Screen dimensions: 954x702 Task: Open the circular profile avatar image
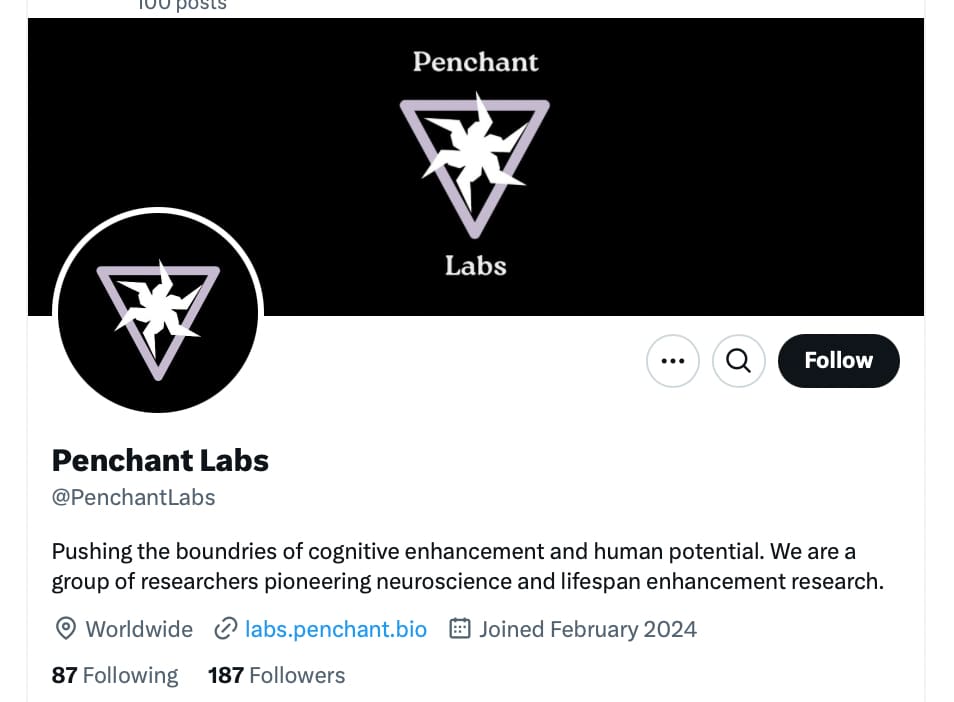click(158, 313)
